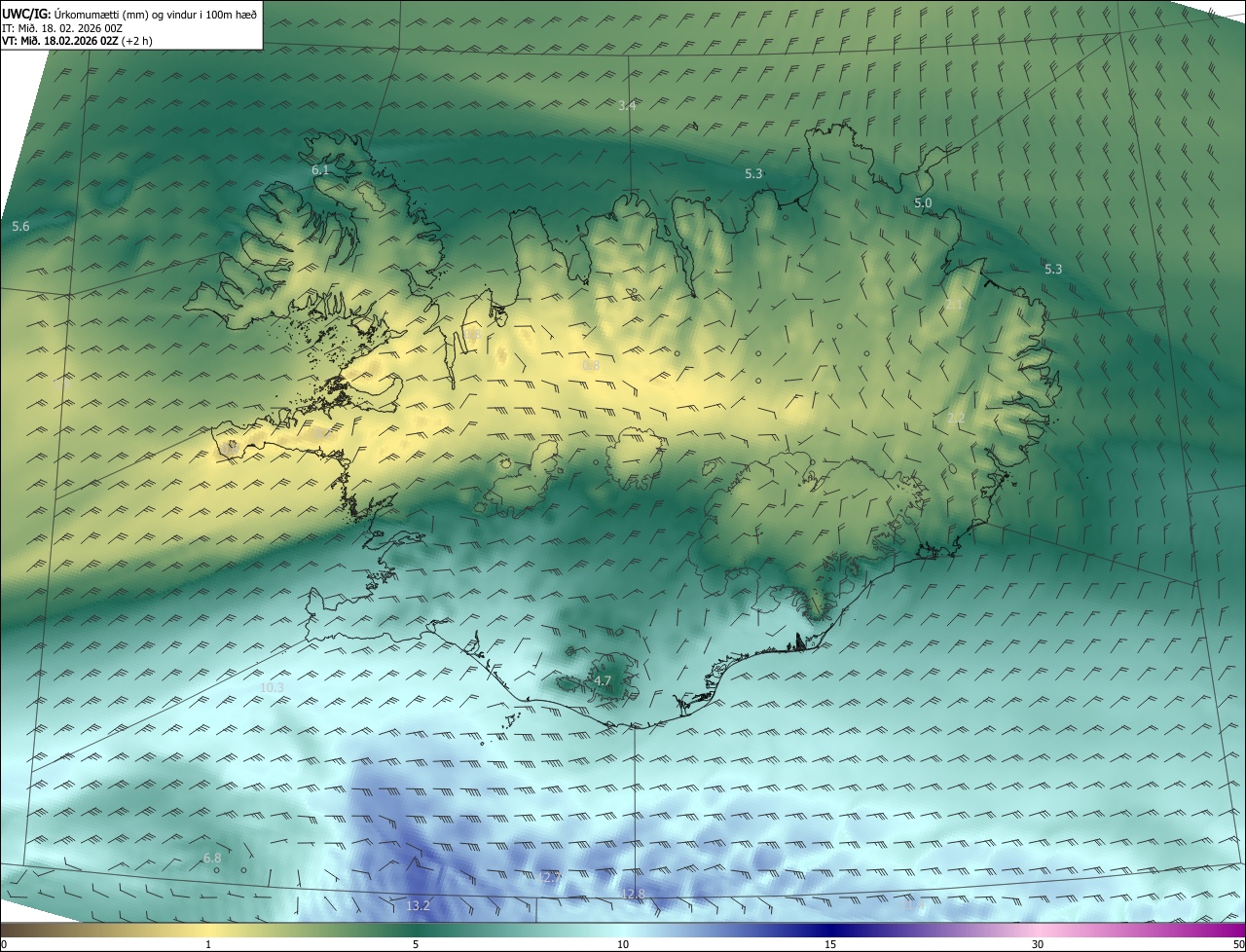Click the 30 tick on the color scale
The width and height of the screenshot is (1246, 952).
coord(1038,945)
